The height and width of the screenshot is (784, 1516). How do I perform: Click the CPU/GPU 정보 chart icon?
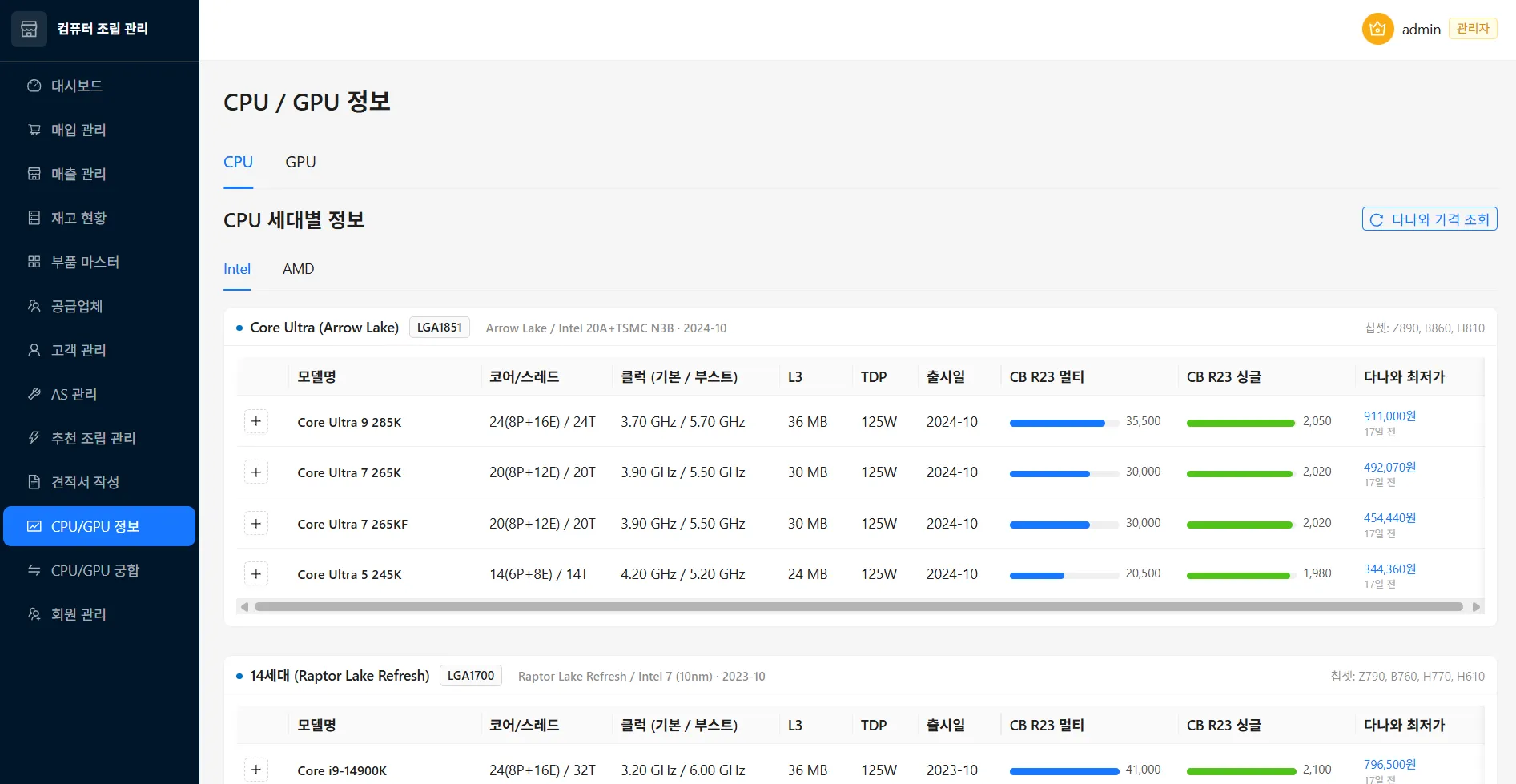click(34, 526)
